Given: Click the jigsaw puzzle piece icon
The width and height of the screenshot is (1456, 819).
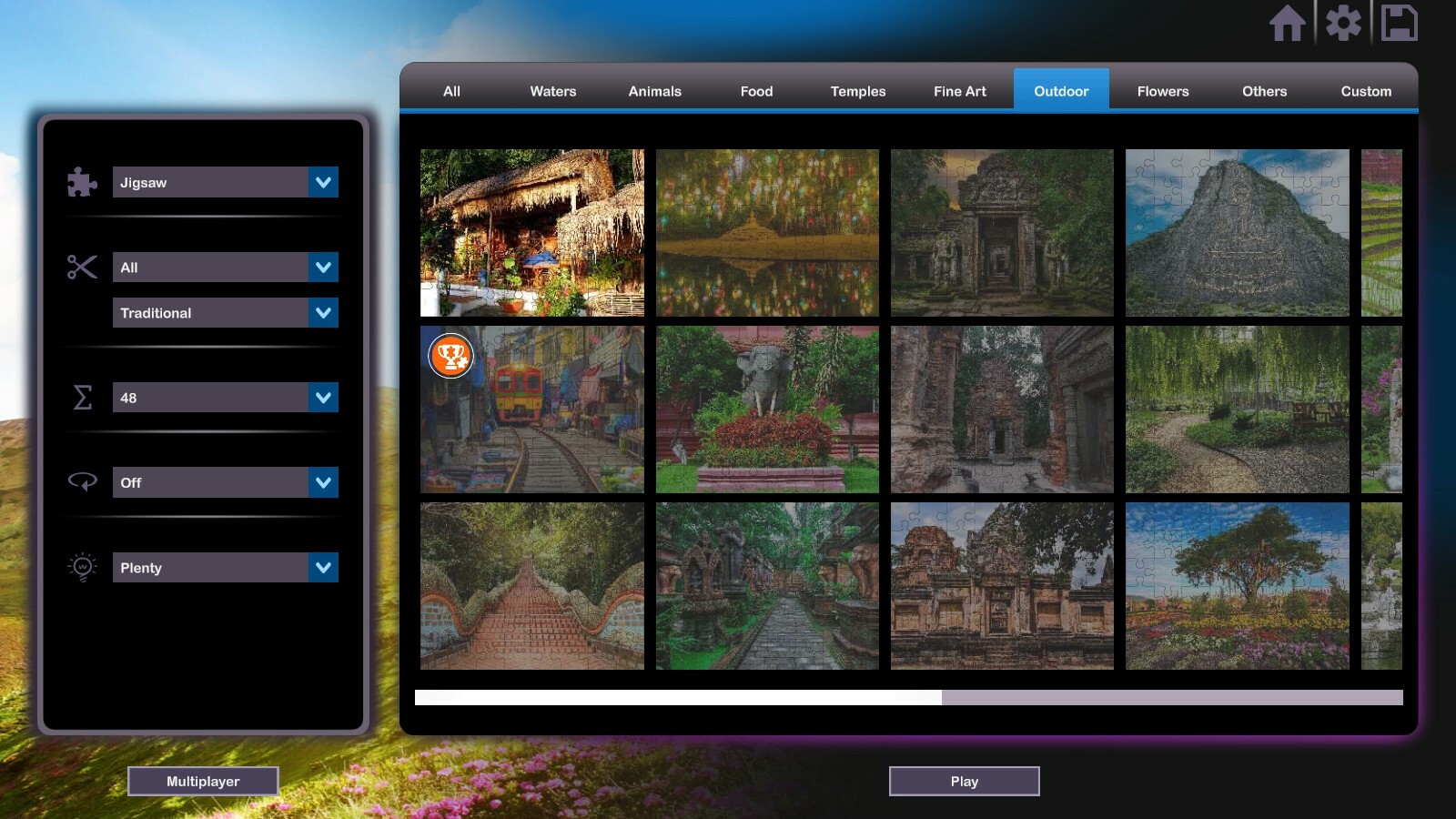Looking at the screenshot, I should (82, 182).
